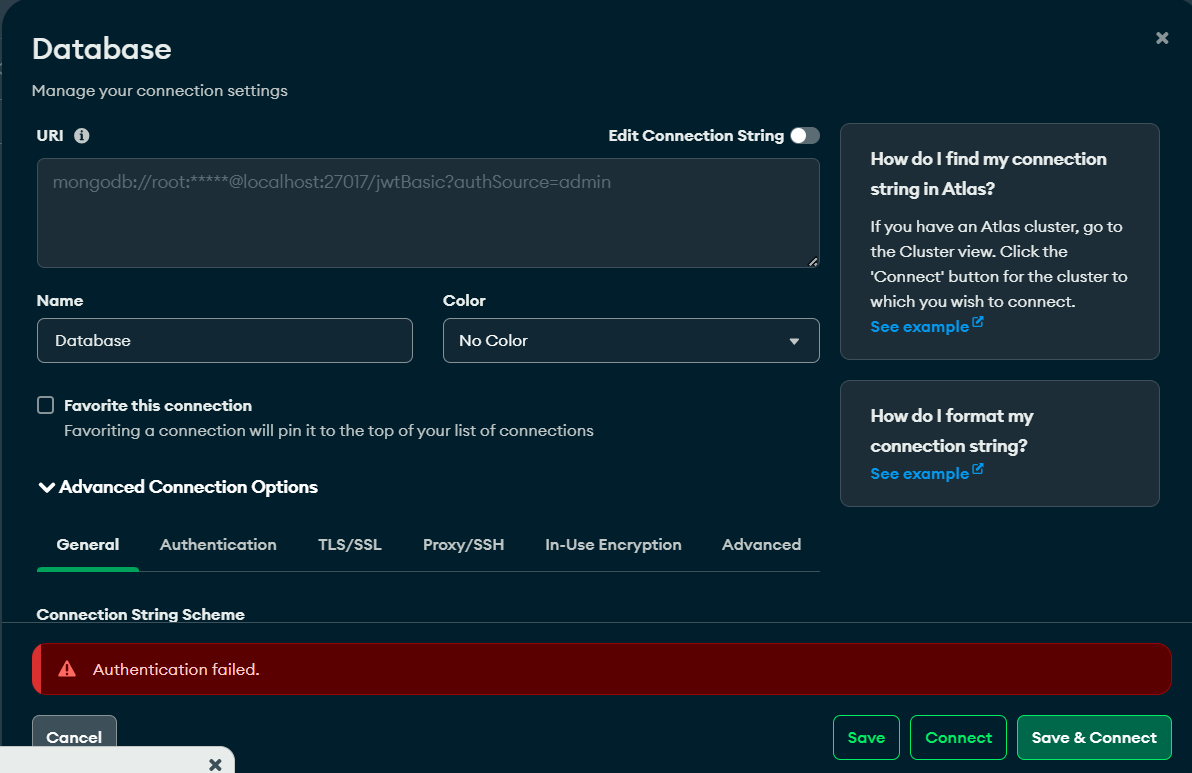The height and width of the screenshot is (773, 1192).
Task: Open the TLS/SSL tab
Action: 350,545
